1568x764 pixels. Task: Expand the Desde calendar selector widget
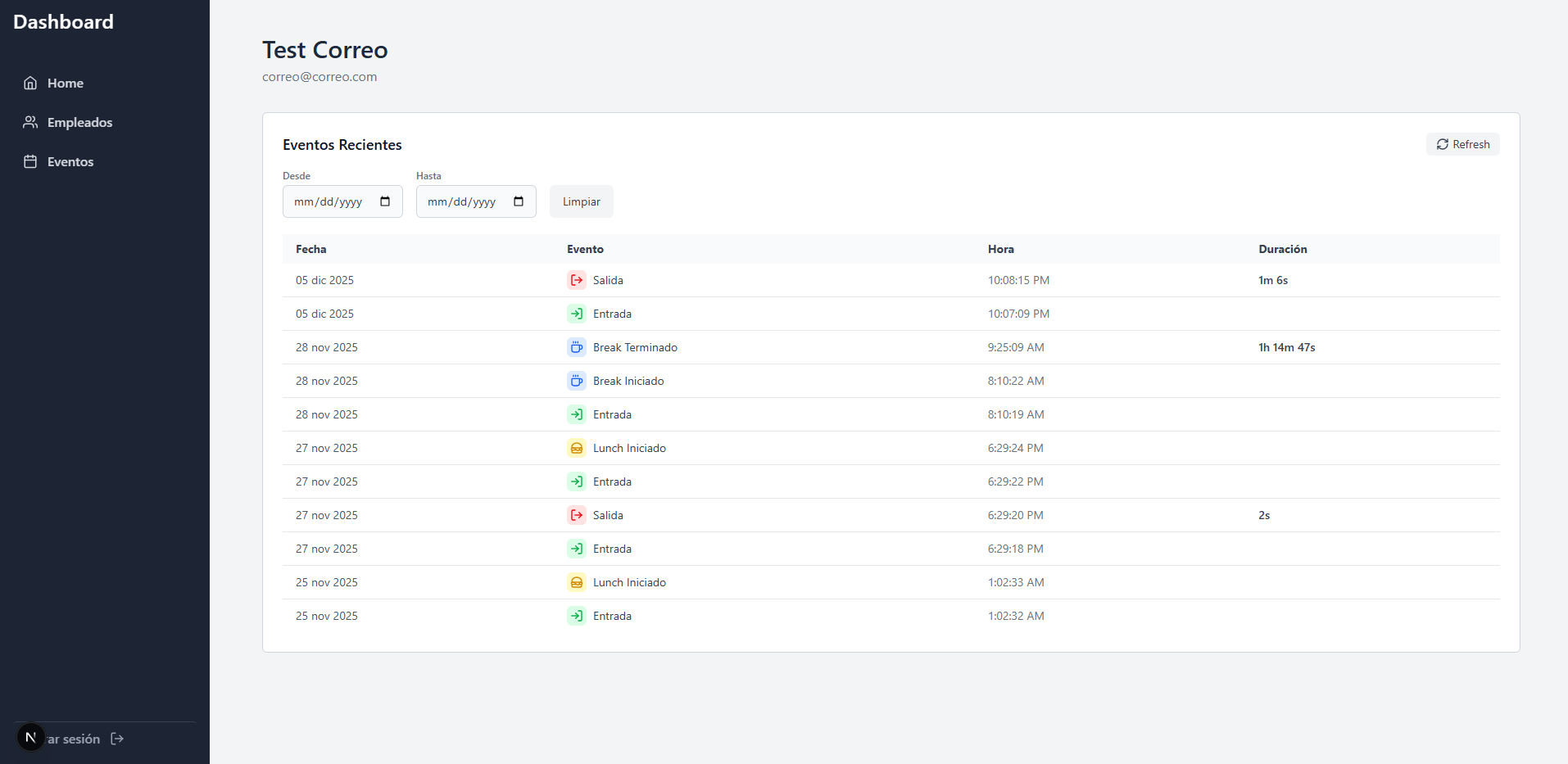pyautogui.click(x=386, y=201)
